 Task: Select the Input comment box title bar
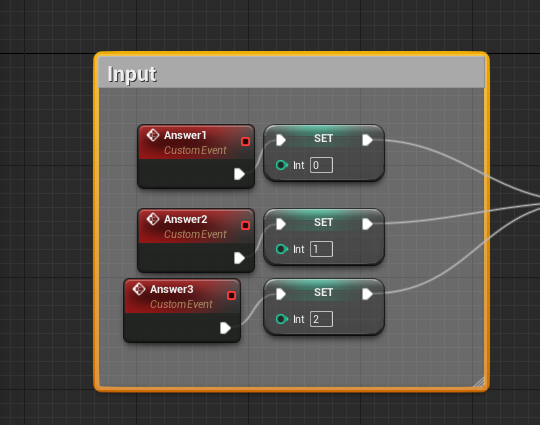pos(291,73)
